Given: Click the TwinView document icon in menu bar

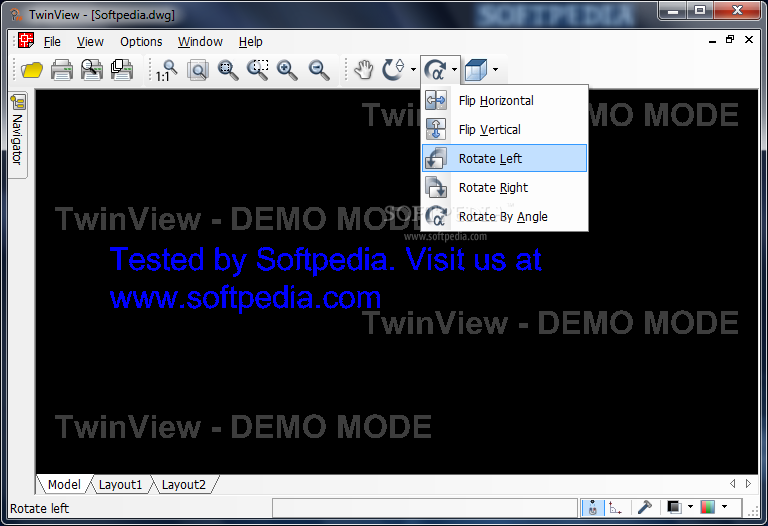Looking at the screenshot, I should [26, 41].
